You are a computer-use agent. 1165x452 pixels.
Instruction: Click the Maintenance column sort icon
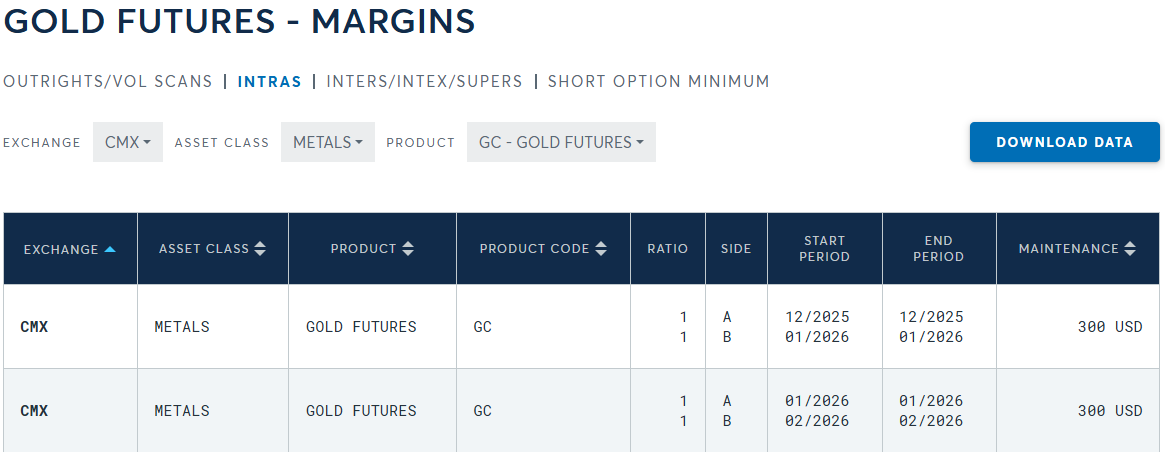point(1130,249)
